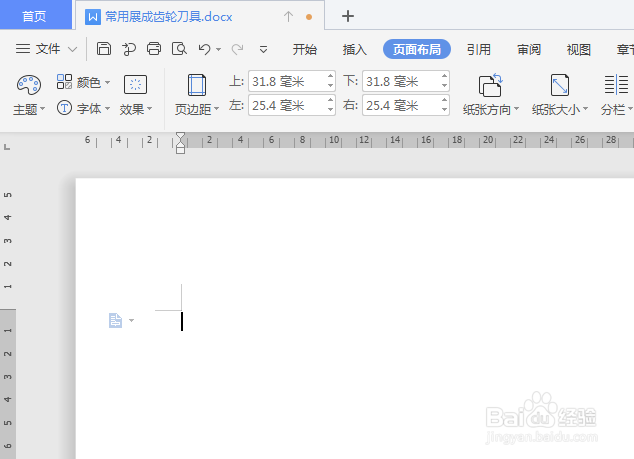Click the paragraph layout icon beside the cursor
Image resolution: width=634 pixels, height=459 pixels.
click(115, 320)
